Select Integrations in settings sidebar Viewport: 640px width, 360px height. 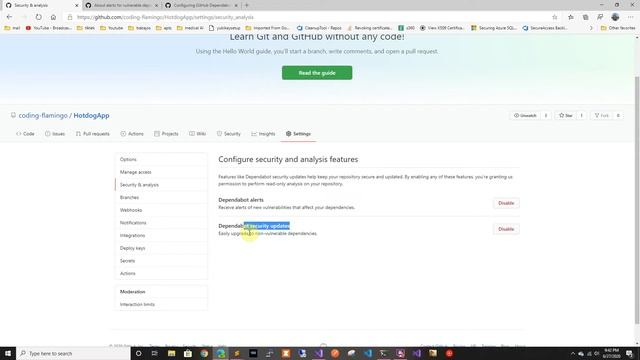click(161, 235)
